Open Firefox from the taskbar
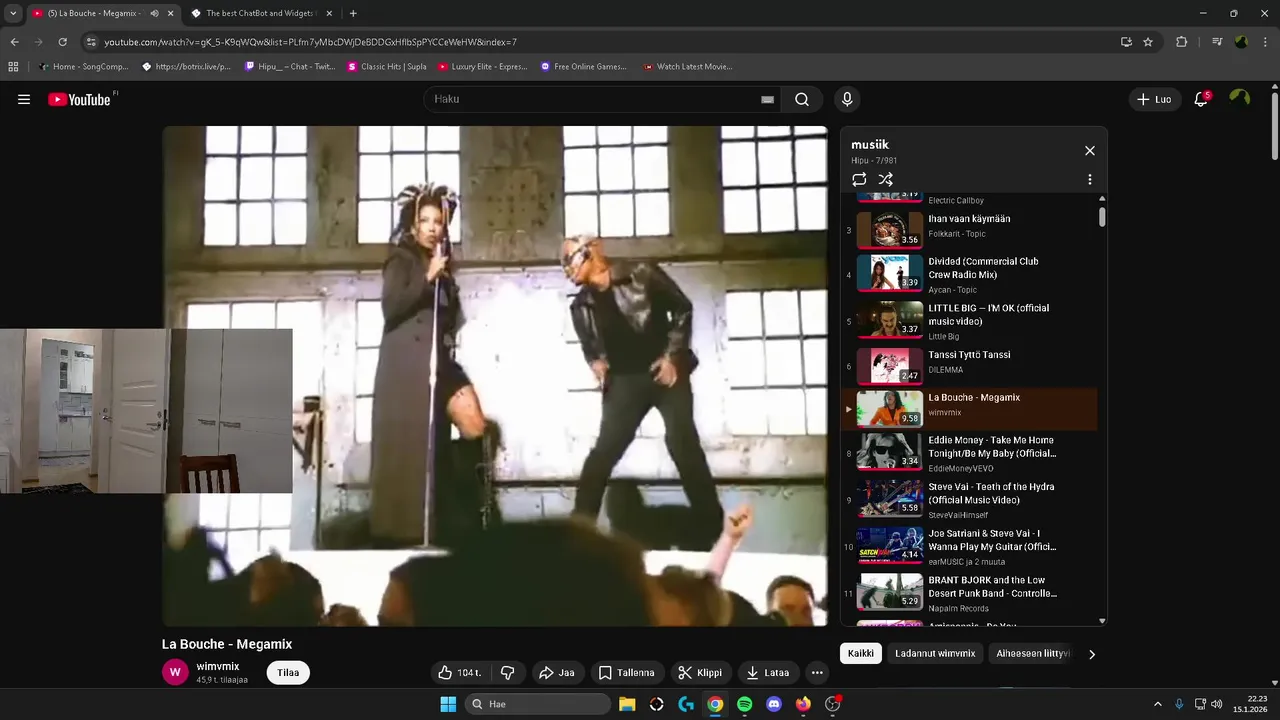The width and height of the screenshot is (1280, 720). point(803,704)
